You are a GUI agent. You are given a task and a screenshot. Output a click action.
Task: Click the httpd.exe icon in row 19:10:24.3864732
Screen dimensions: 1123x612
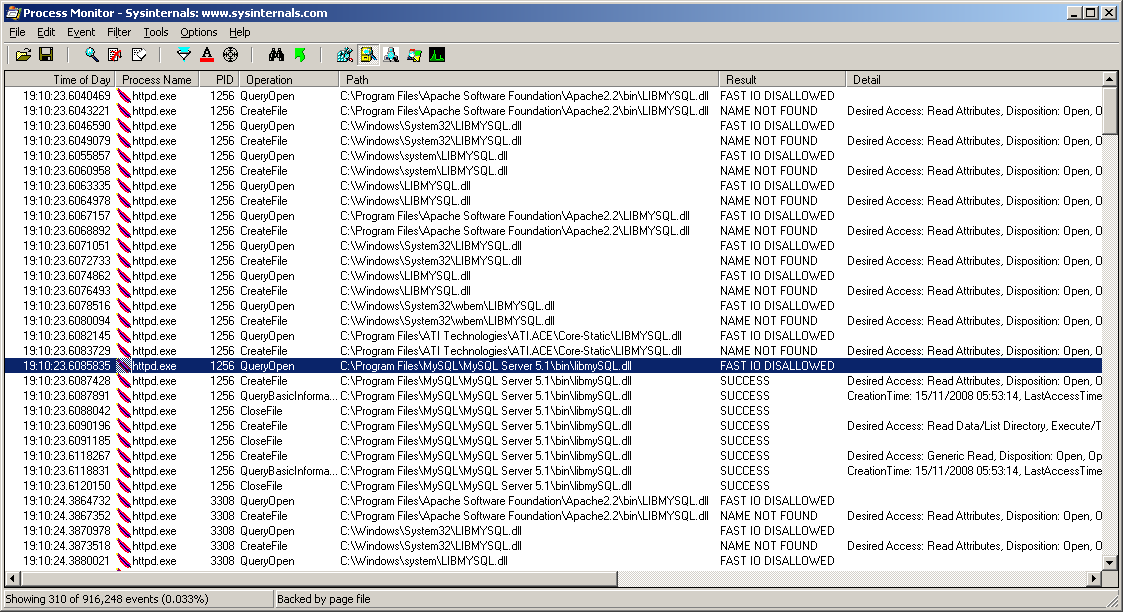124,501
